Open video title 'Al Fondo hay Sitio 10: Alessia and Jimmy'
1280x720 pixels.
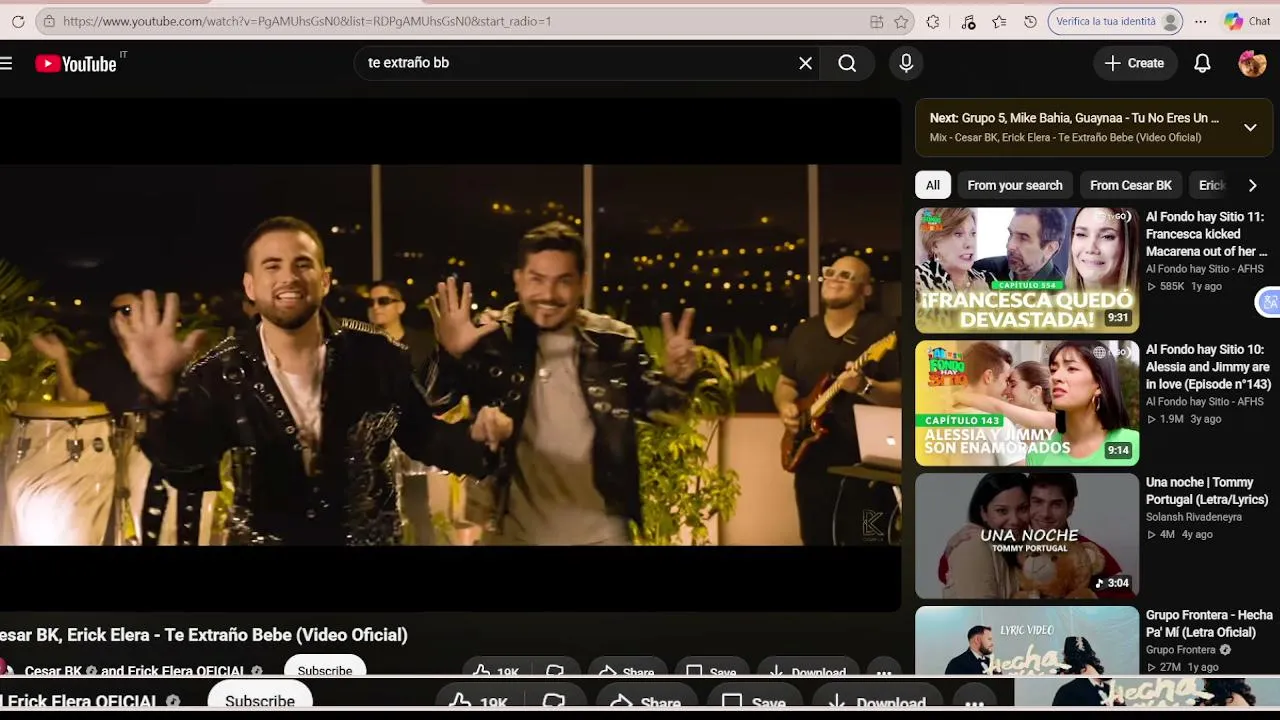[x=1208, y=367]
